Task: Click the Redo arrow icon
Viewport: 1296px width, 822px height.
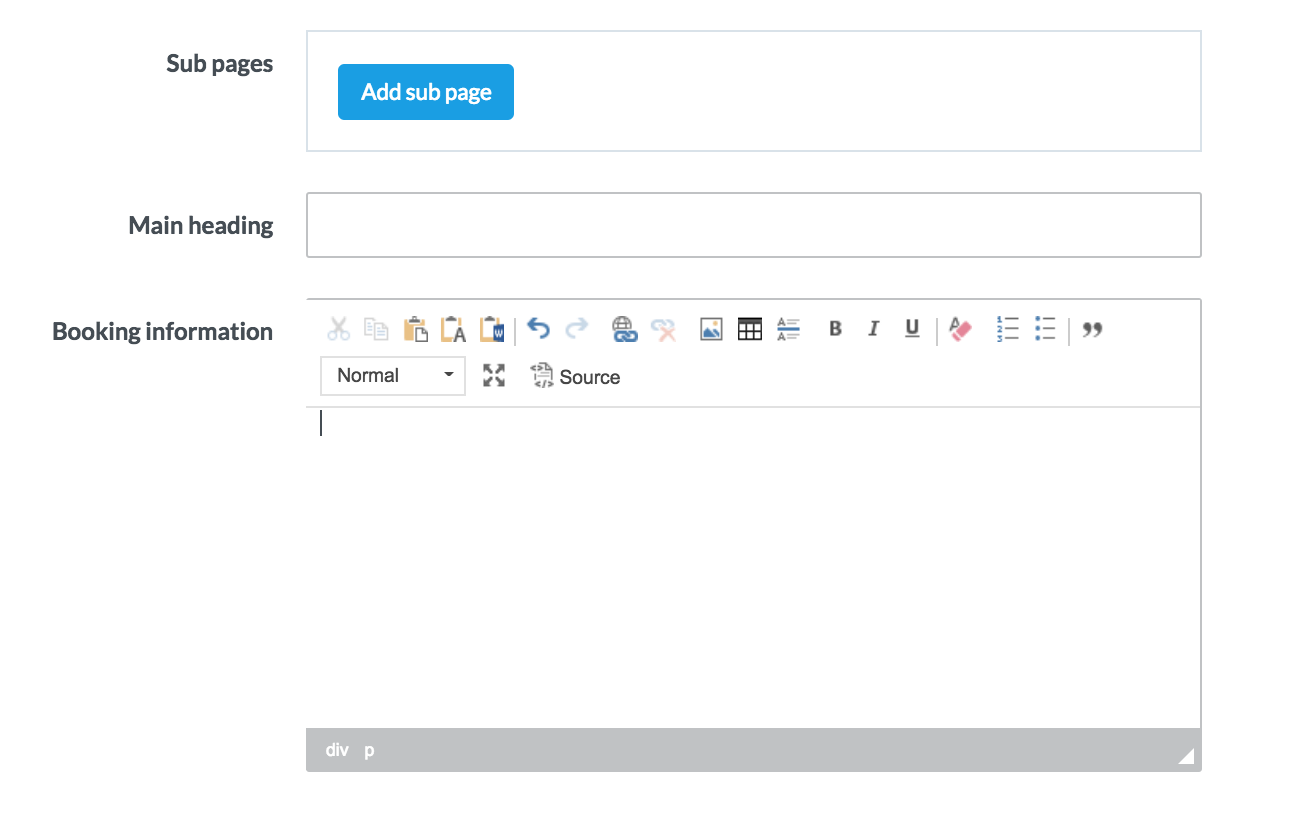Action: tap(577, 329)
